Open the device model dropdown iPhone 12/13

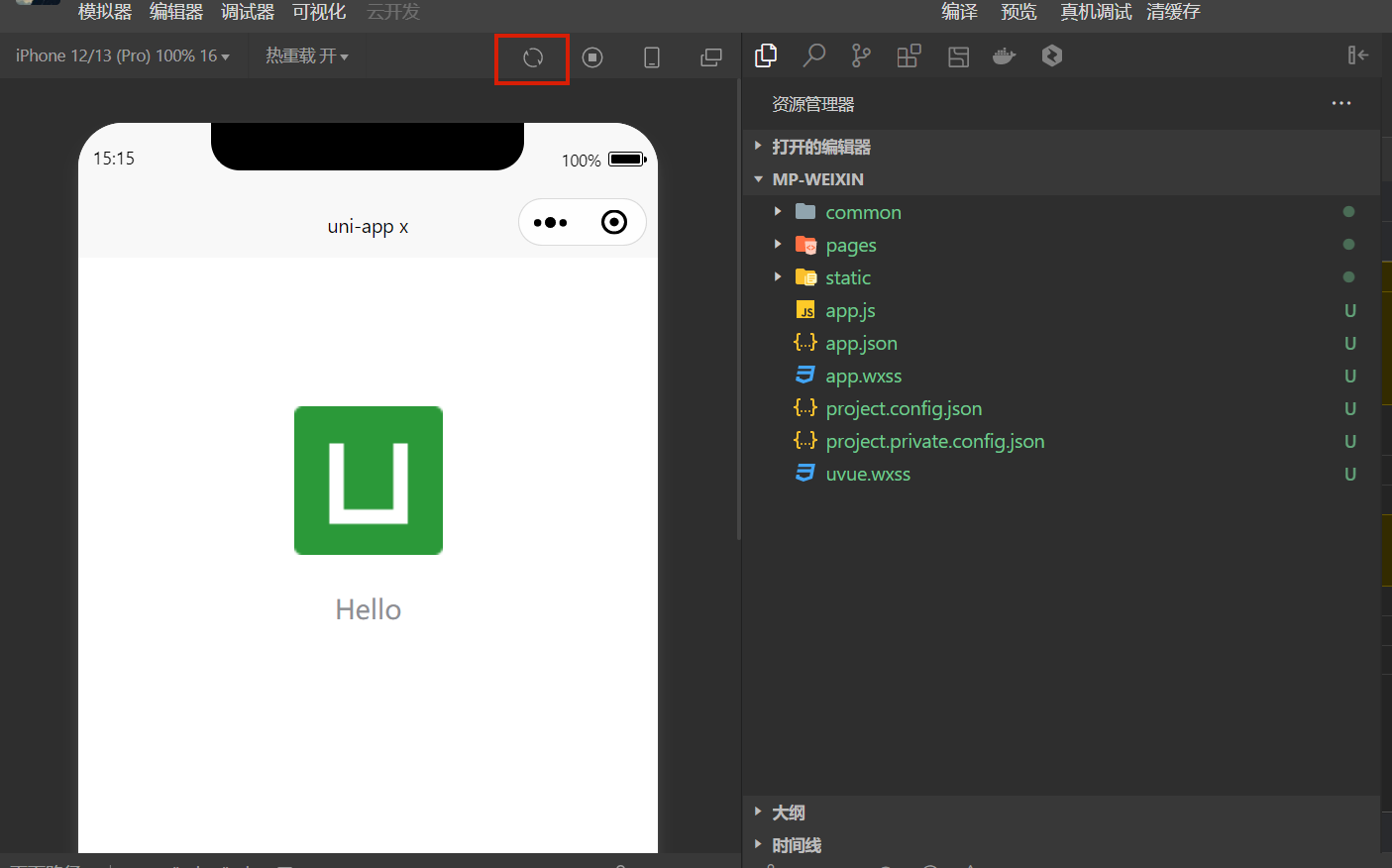pyautogui.click(x=123, y=56)
